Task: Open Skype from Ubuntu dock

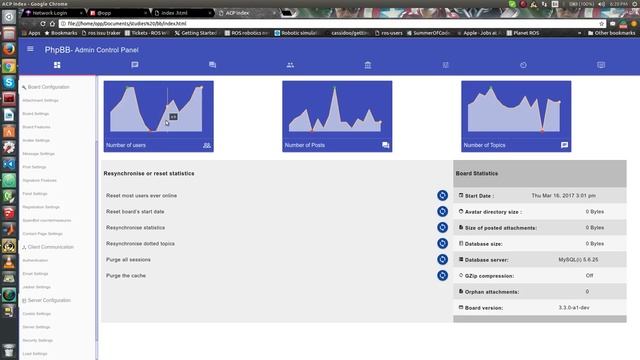Action: click(x=9, y=82)
